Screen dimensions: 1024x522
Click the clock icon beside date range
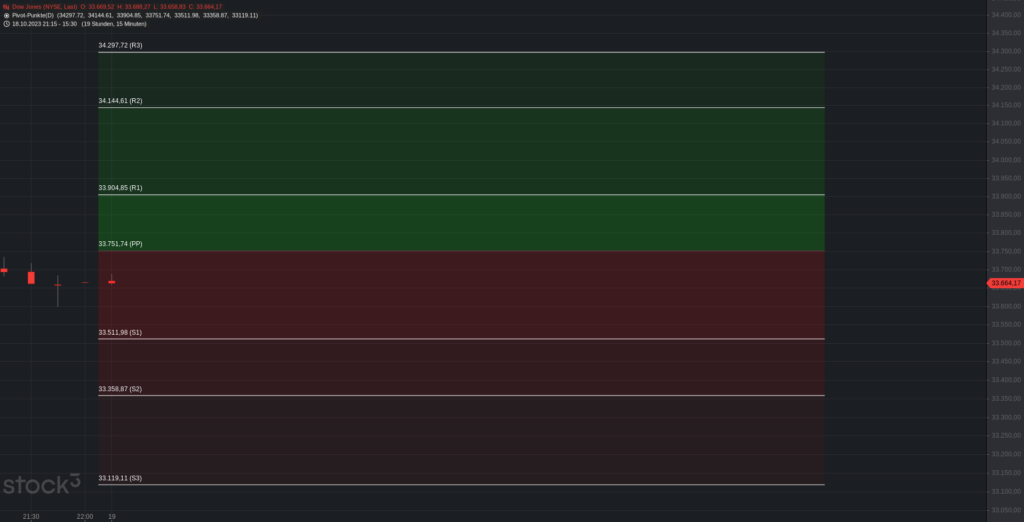[6, 24]
